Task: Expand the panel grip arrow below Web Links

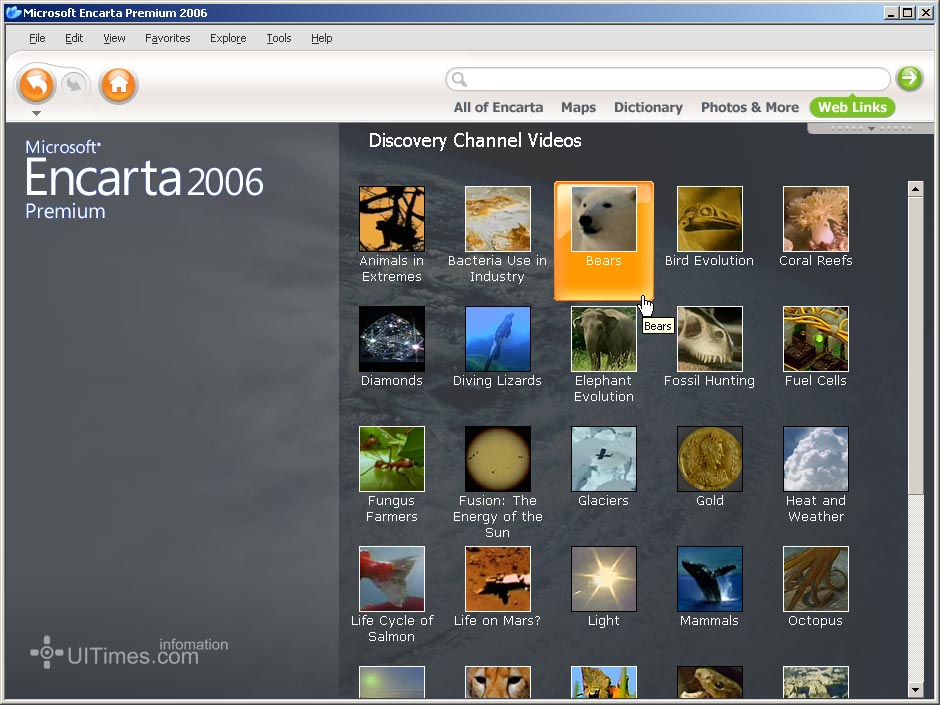Action: tap(871, 128)
